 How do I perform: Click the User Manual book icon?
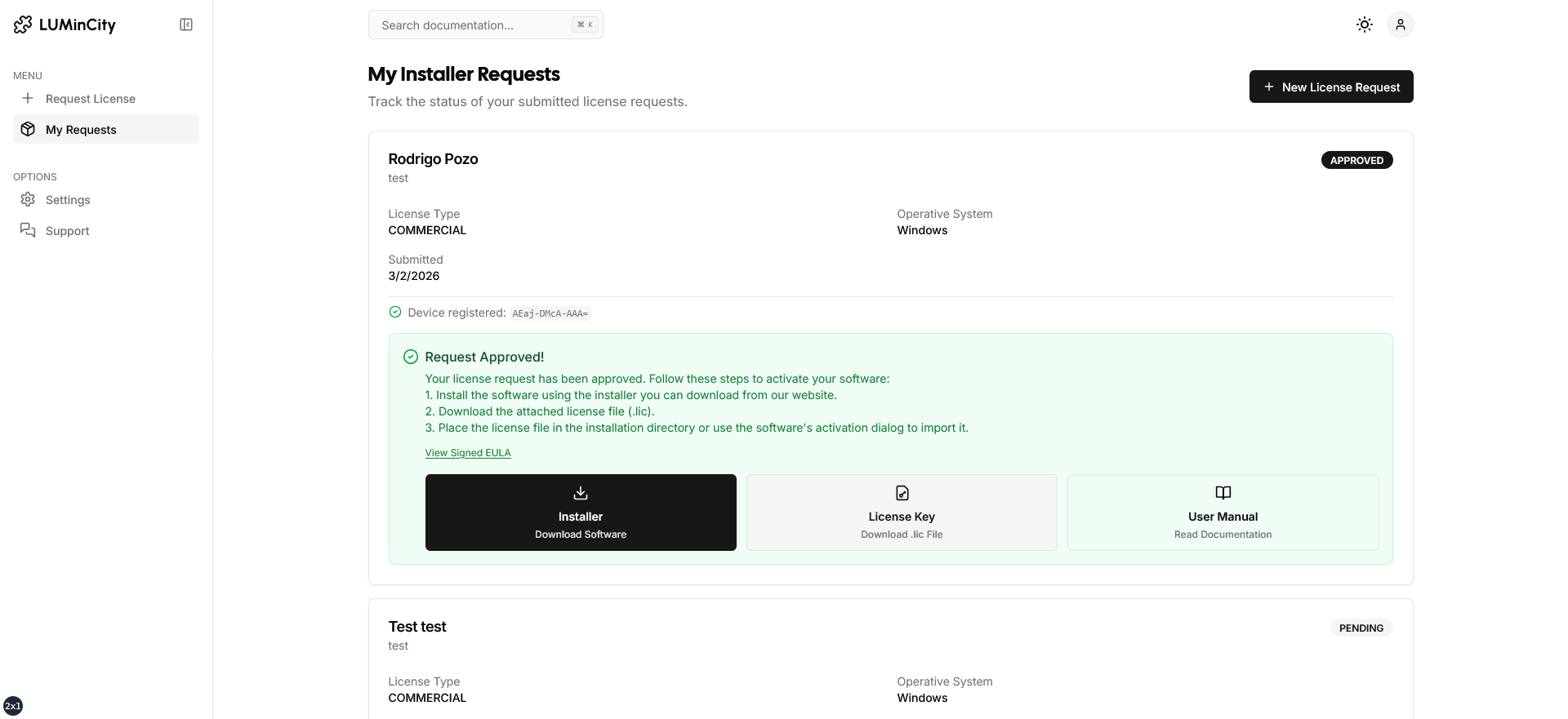pos(1223,493)
